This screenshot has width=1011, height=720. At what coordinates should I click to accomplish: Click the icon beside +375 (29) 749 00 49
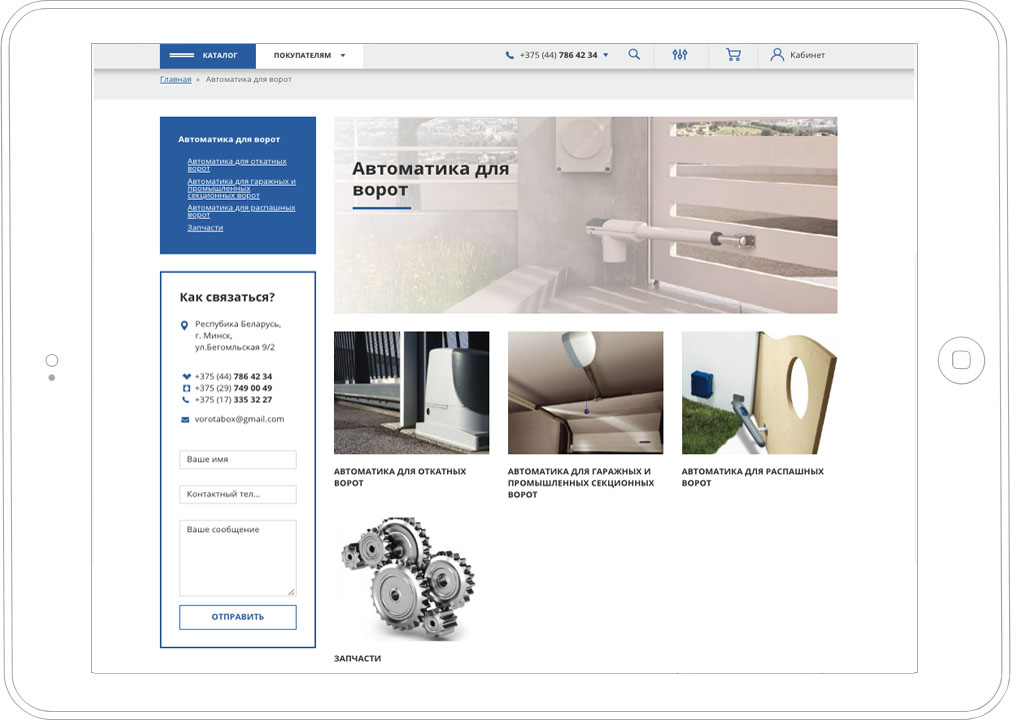pyautogui.click(x=186, y=388)
